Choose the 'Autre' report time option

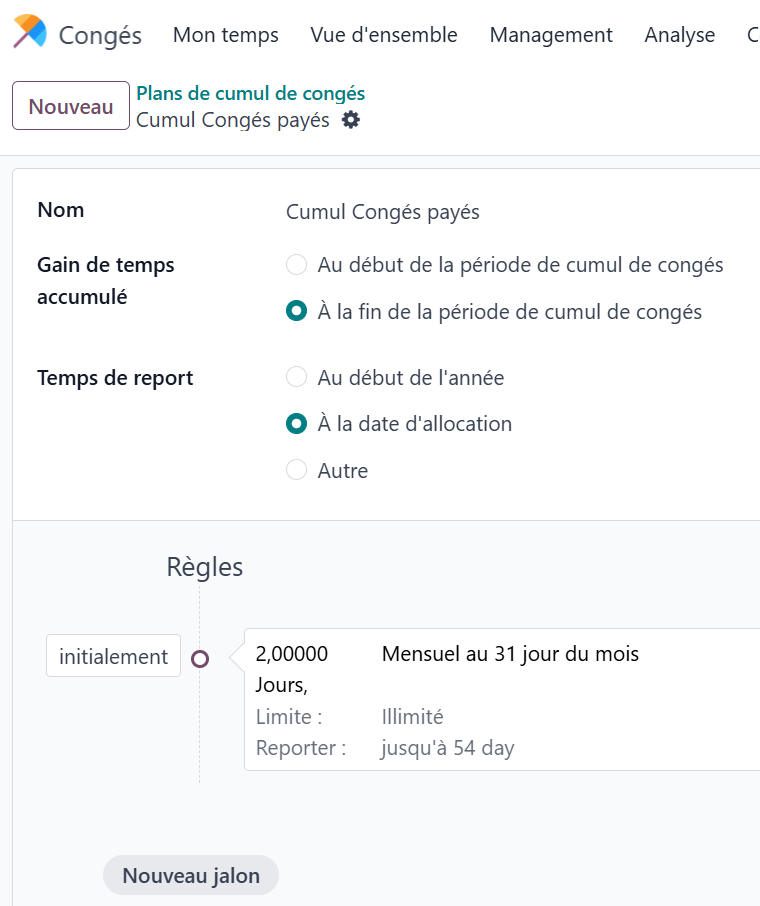pyautogui.click(x=296, y=470)
